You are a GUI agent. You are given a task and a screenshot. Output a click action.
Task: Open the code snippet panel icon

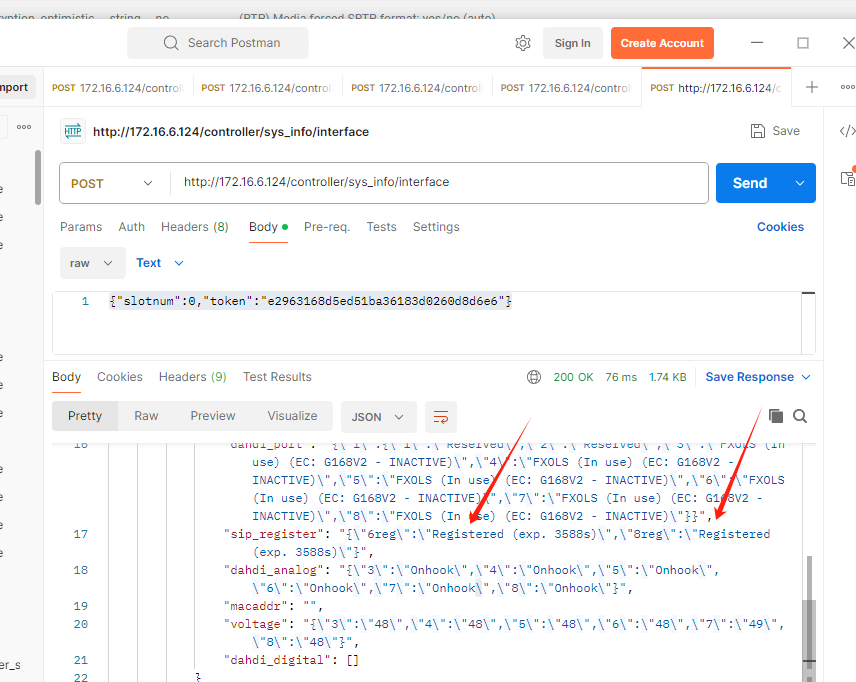[847, 131]
